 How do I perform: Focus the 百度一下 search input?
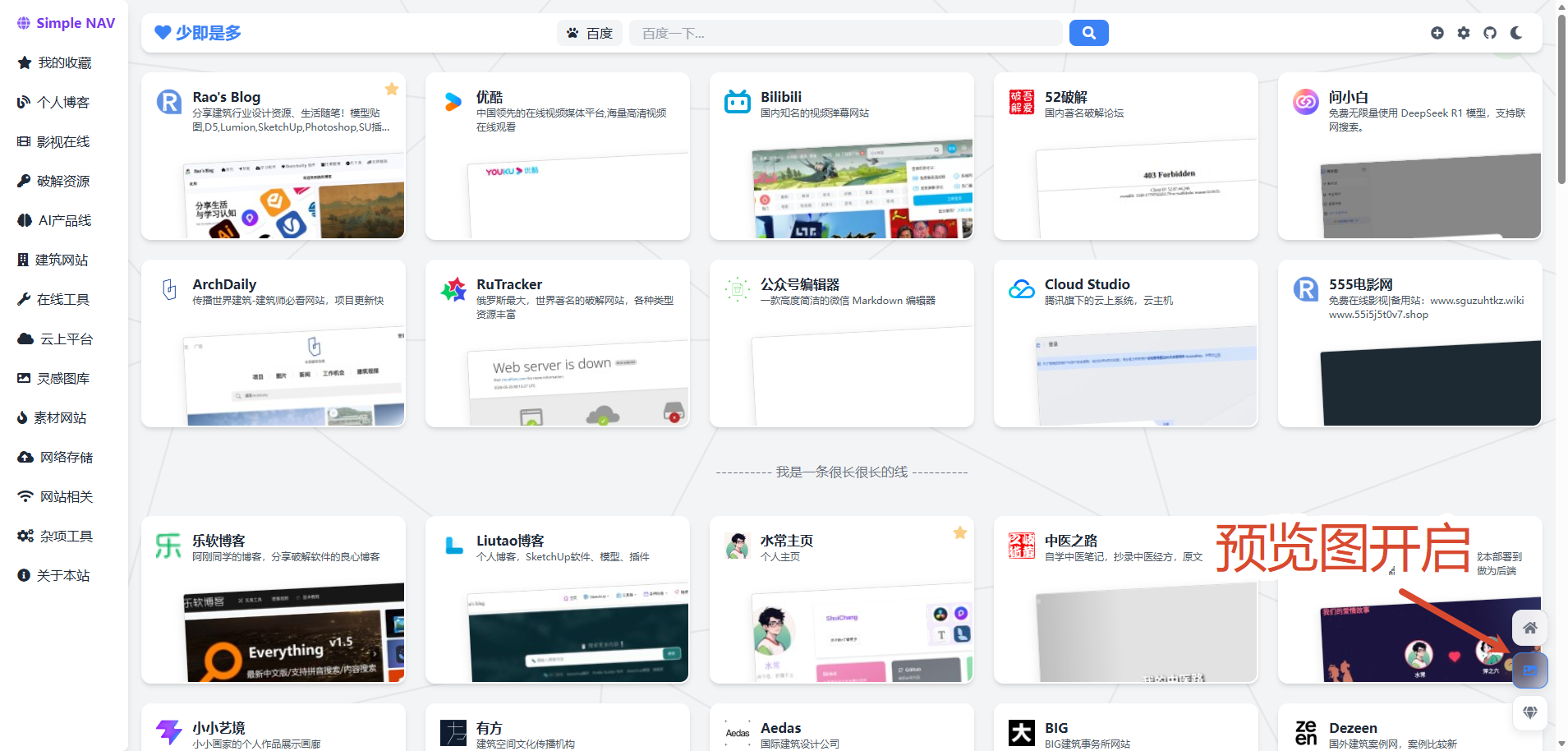[x=845, y=33]
